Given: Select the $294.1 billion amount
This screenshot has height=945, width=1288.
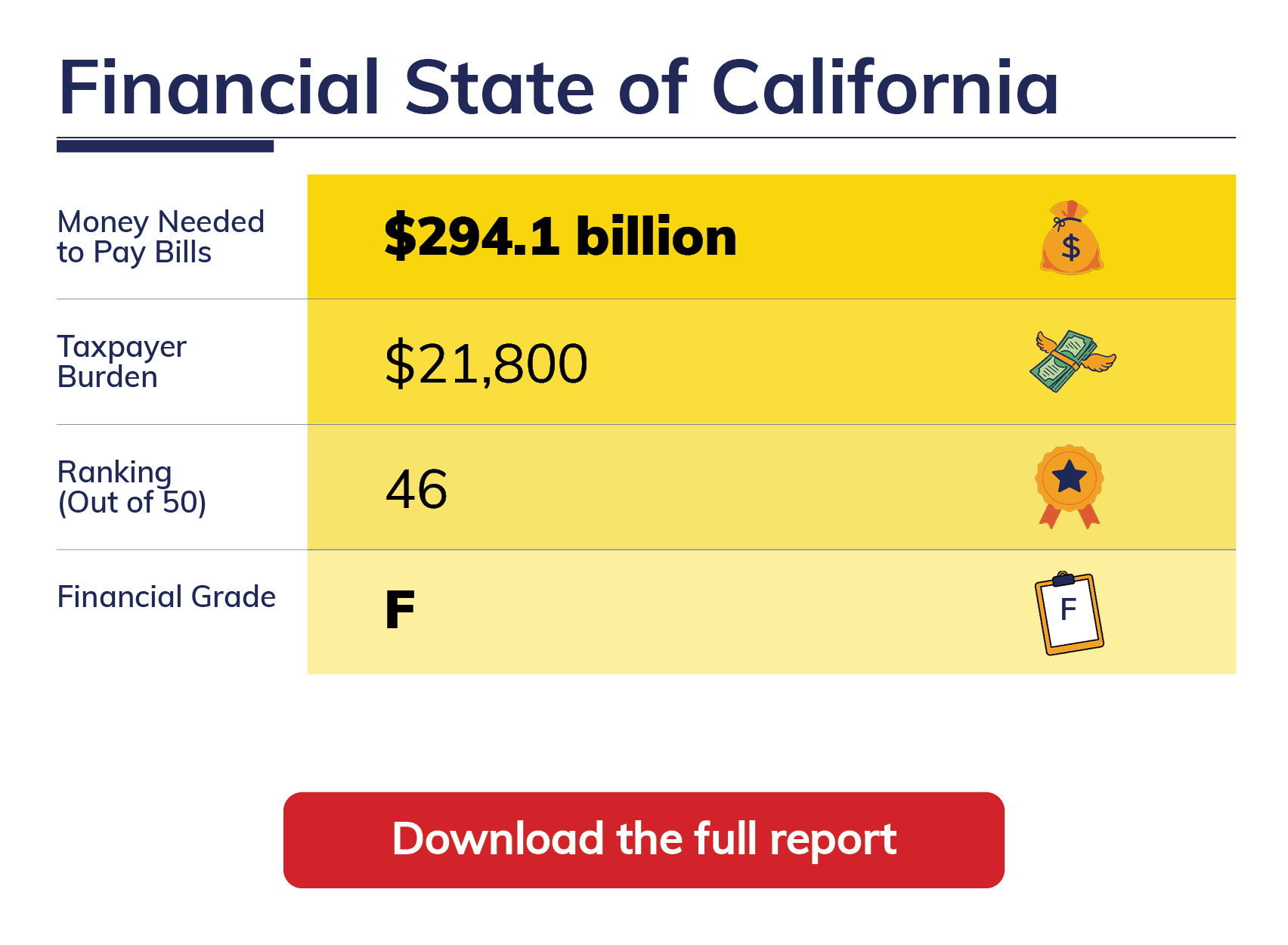Looking at the screenshot, I should 559,237.
